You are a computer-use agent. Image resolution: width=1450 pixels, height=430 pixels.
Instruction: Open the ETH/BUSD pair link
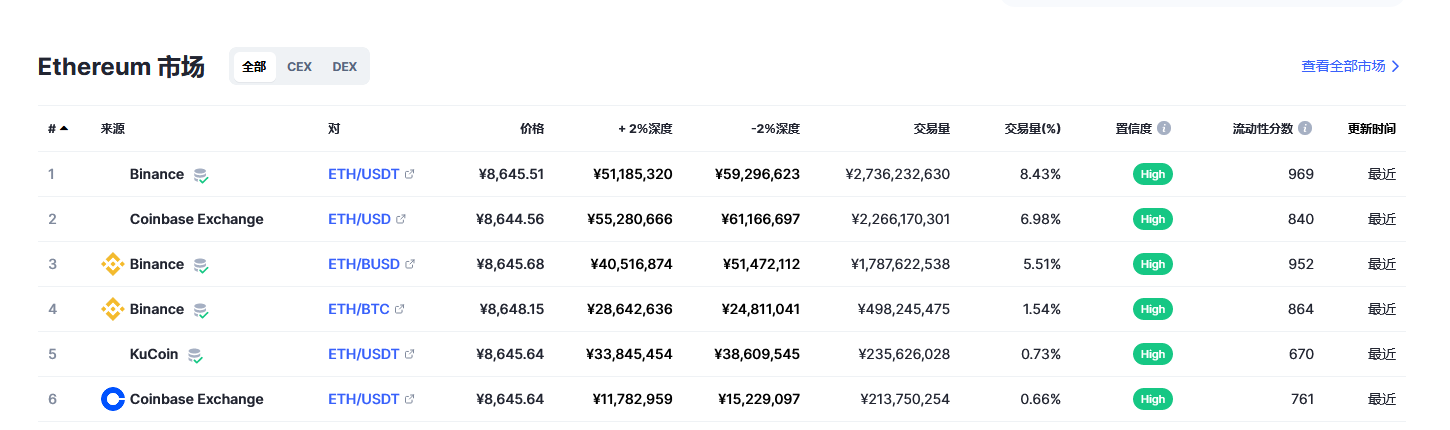coord(364,264)
